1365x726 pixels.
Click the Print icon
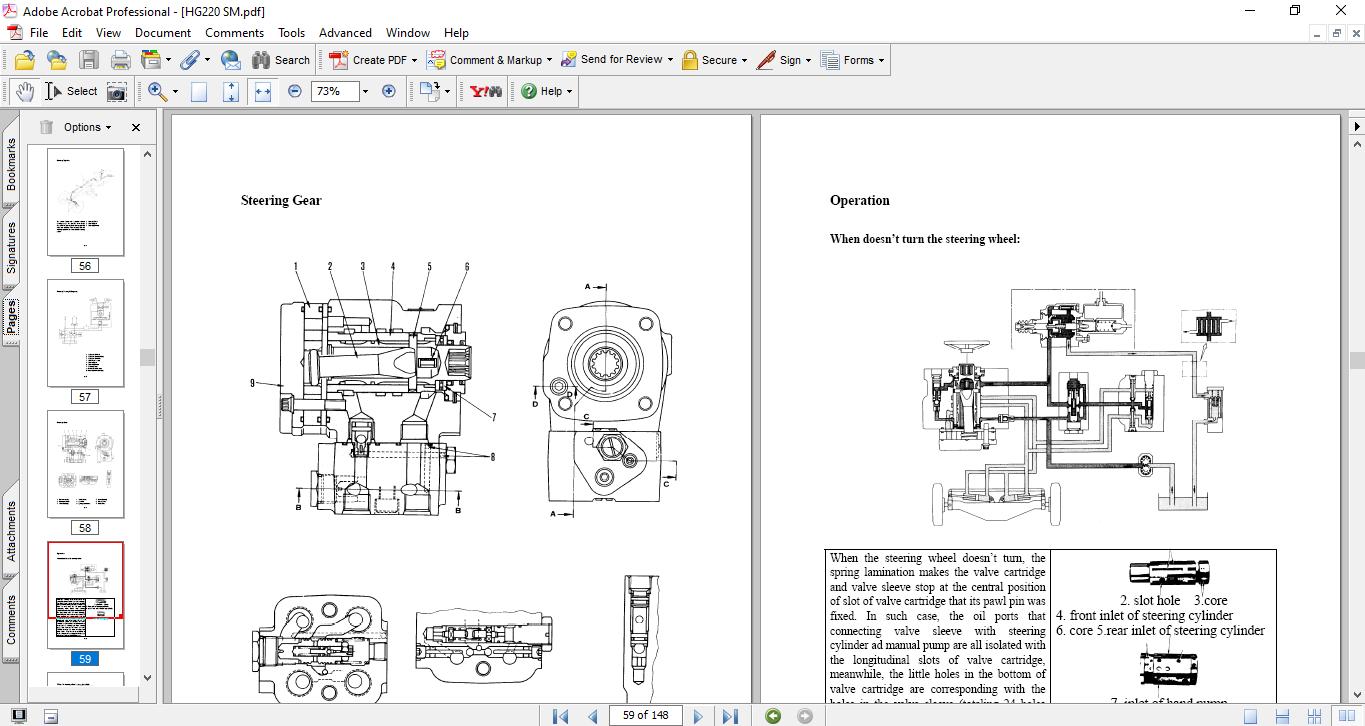(120, 60)
